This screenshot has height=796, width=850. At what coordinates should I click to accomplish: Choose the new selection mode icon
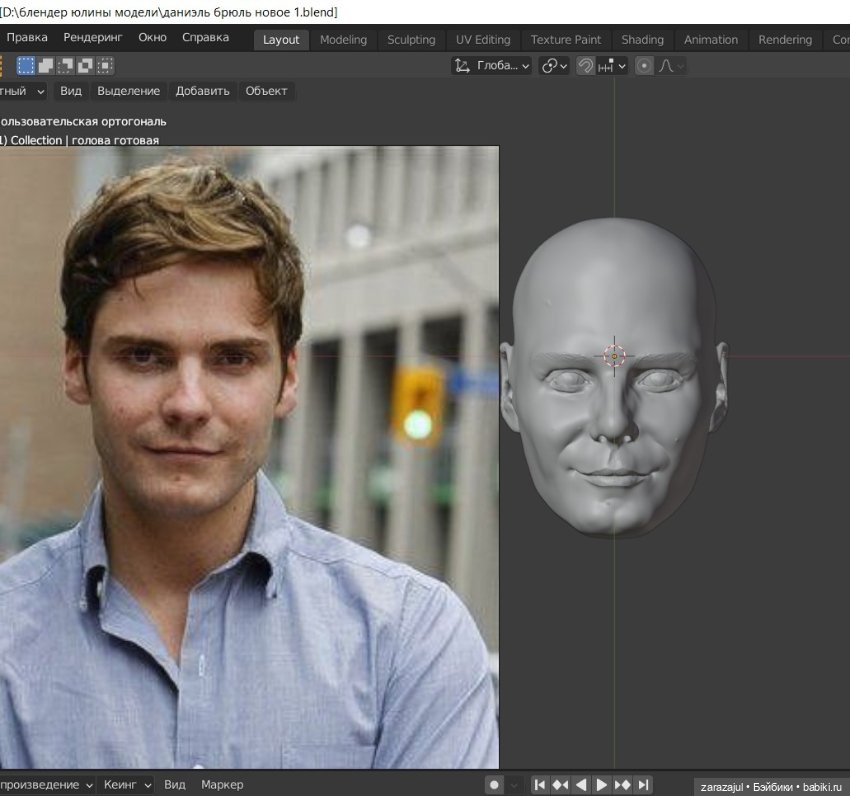tap(26, 66)
